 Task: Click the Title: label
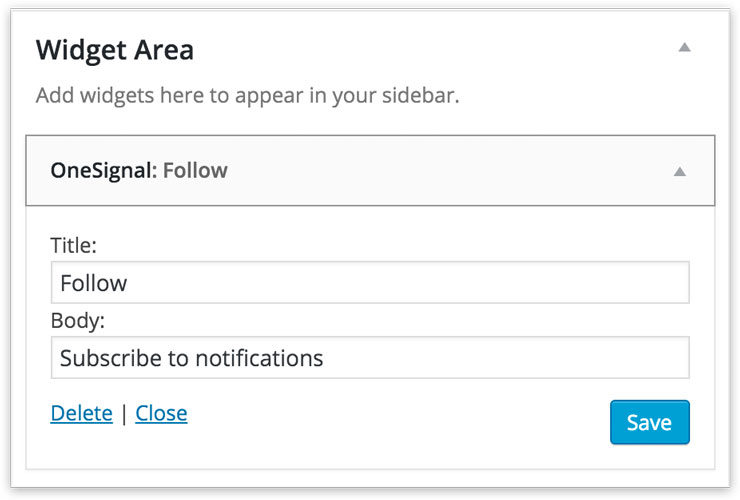coord(73,245)
